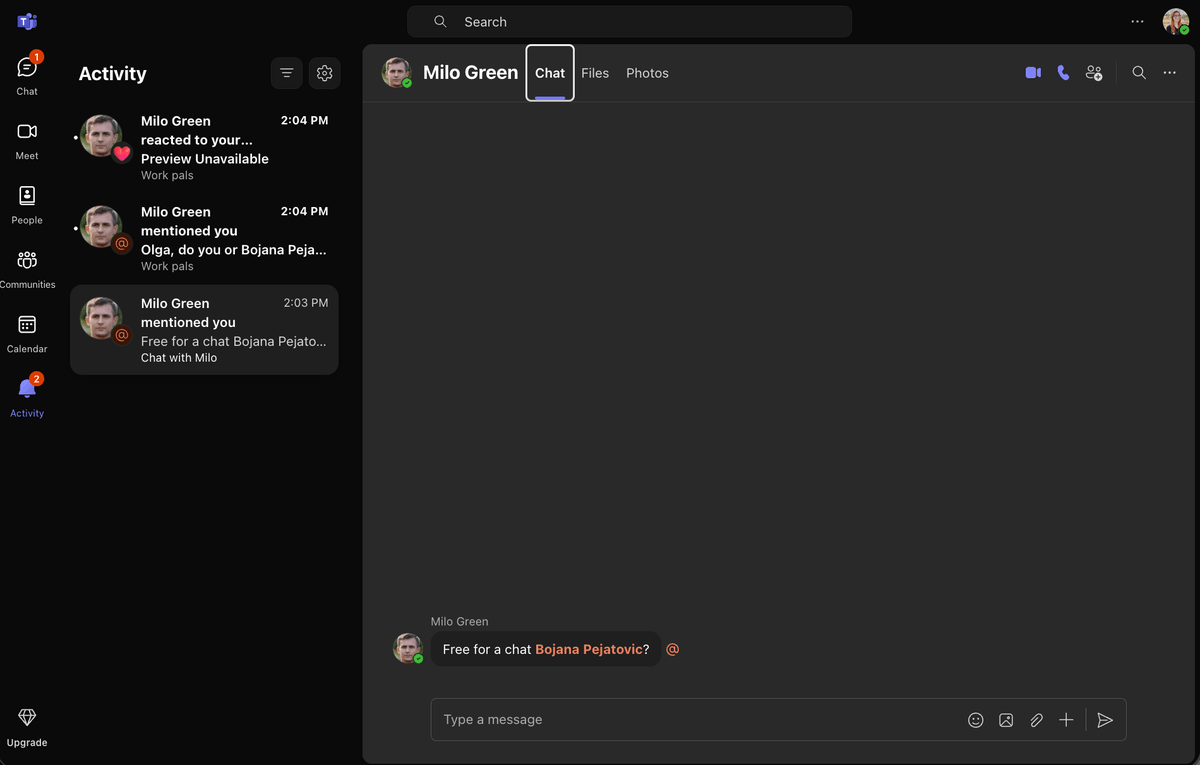Open the add people to chat icon
Viewport: 1200px width, 765px height.
coord(1093,72)
